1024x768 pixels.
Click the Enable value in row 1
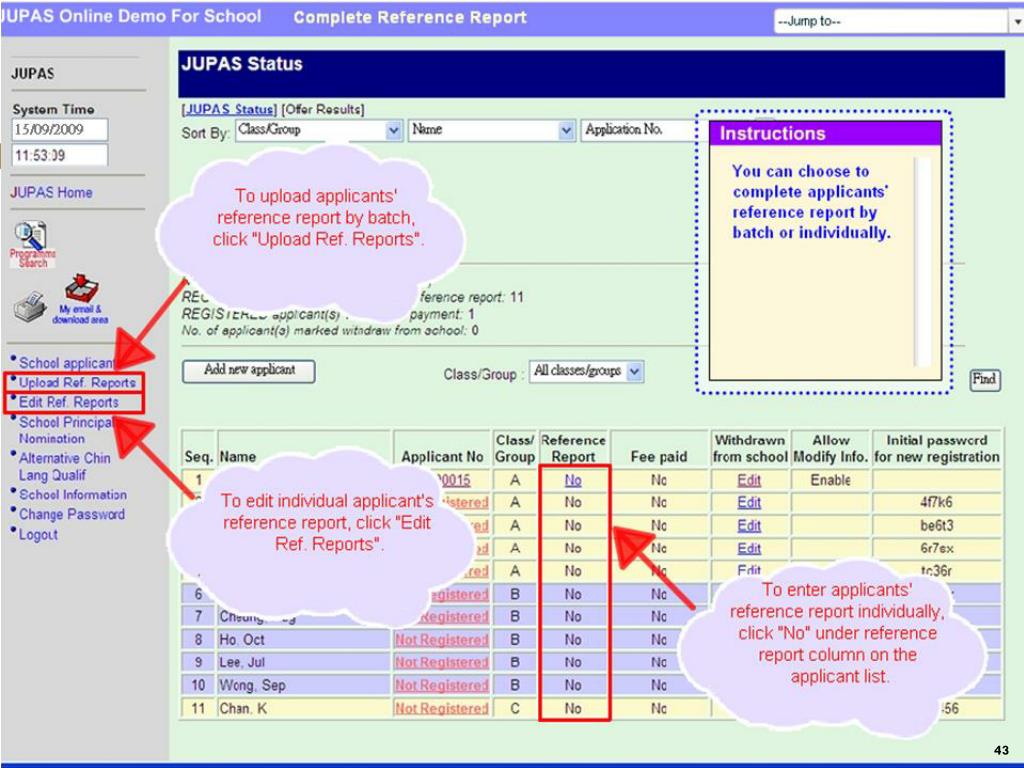(830, 480)
